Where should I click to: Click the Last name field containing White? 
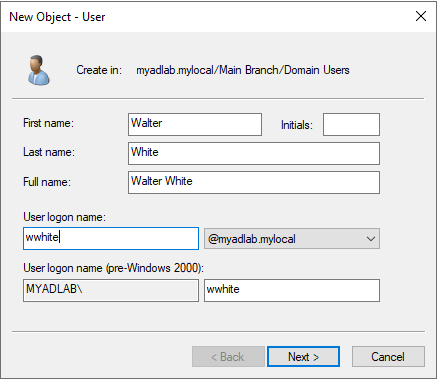pyautogui.click(x=254, y=153)
